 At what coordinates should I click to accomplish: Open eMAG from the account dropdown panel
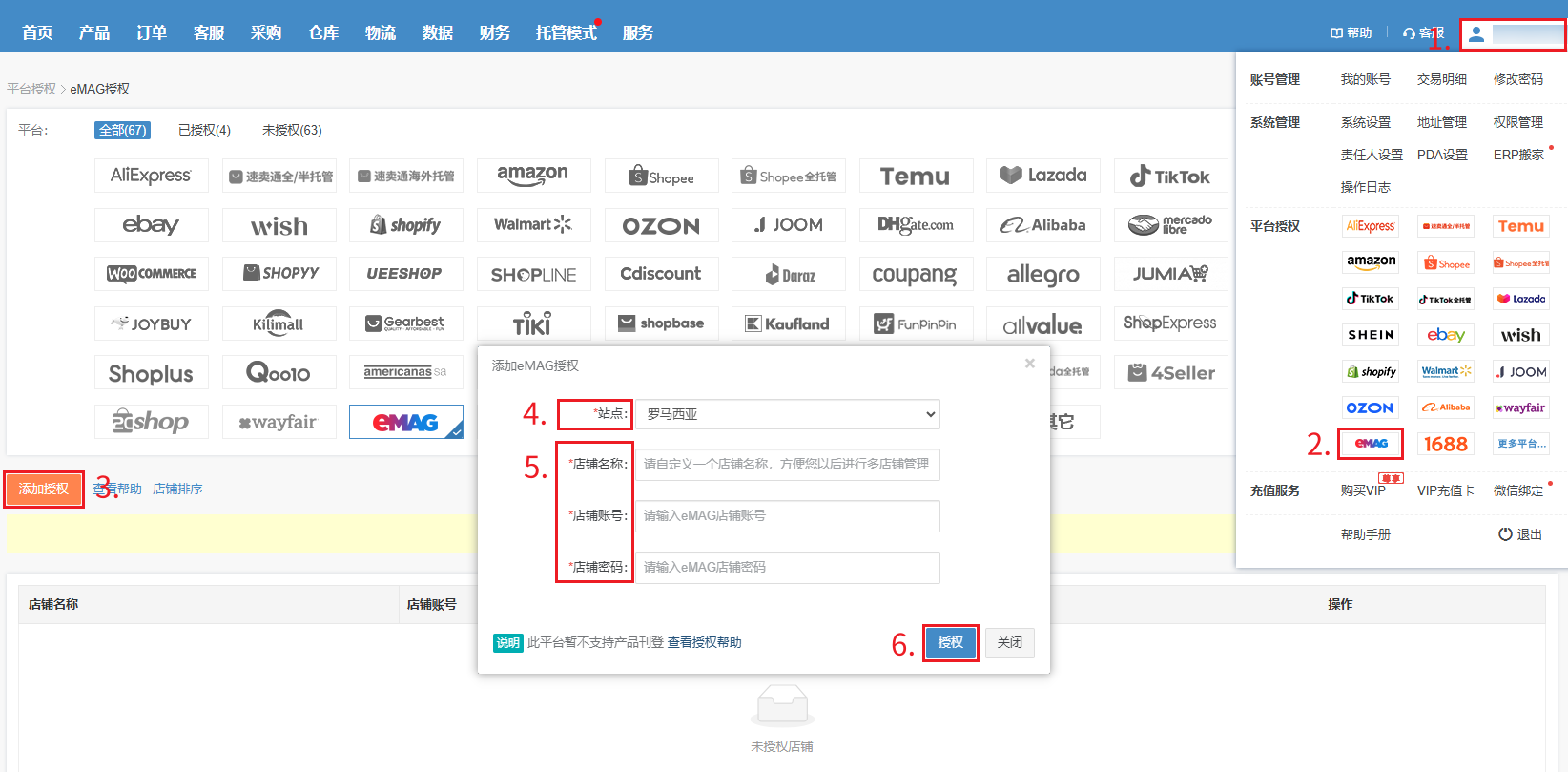1371,444
